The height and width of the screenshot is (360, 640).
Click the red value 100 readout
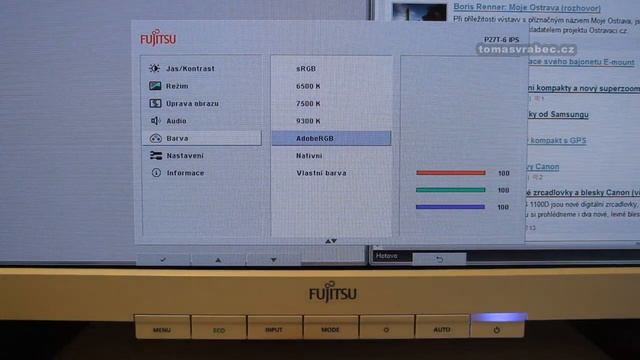[x=504, y=173]
